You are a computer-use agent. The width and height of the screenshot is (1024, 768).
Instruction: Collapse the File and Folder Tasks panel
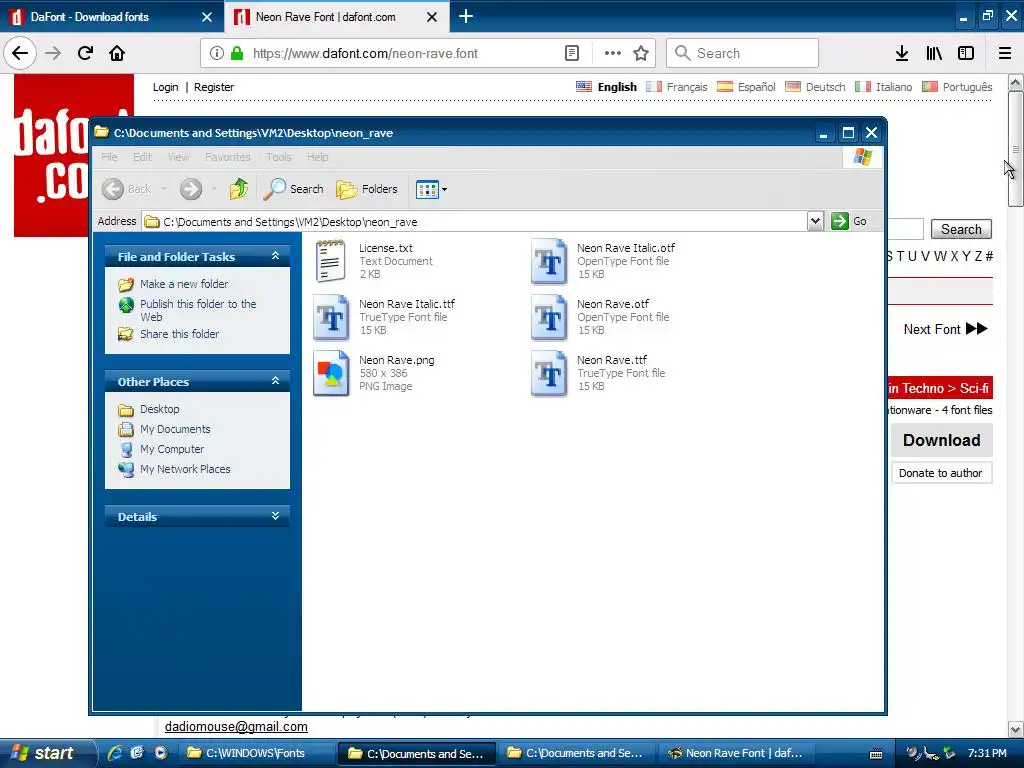[x=275, y=256]
